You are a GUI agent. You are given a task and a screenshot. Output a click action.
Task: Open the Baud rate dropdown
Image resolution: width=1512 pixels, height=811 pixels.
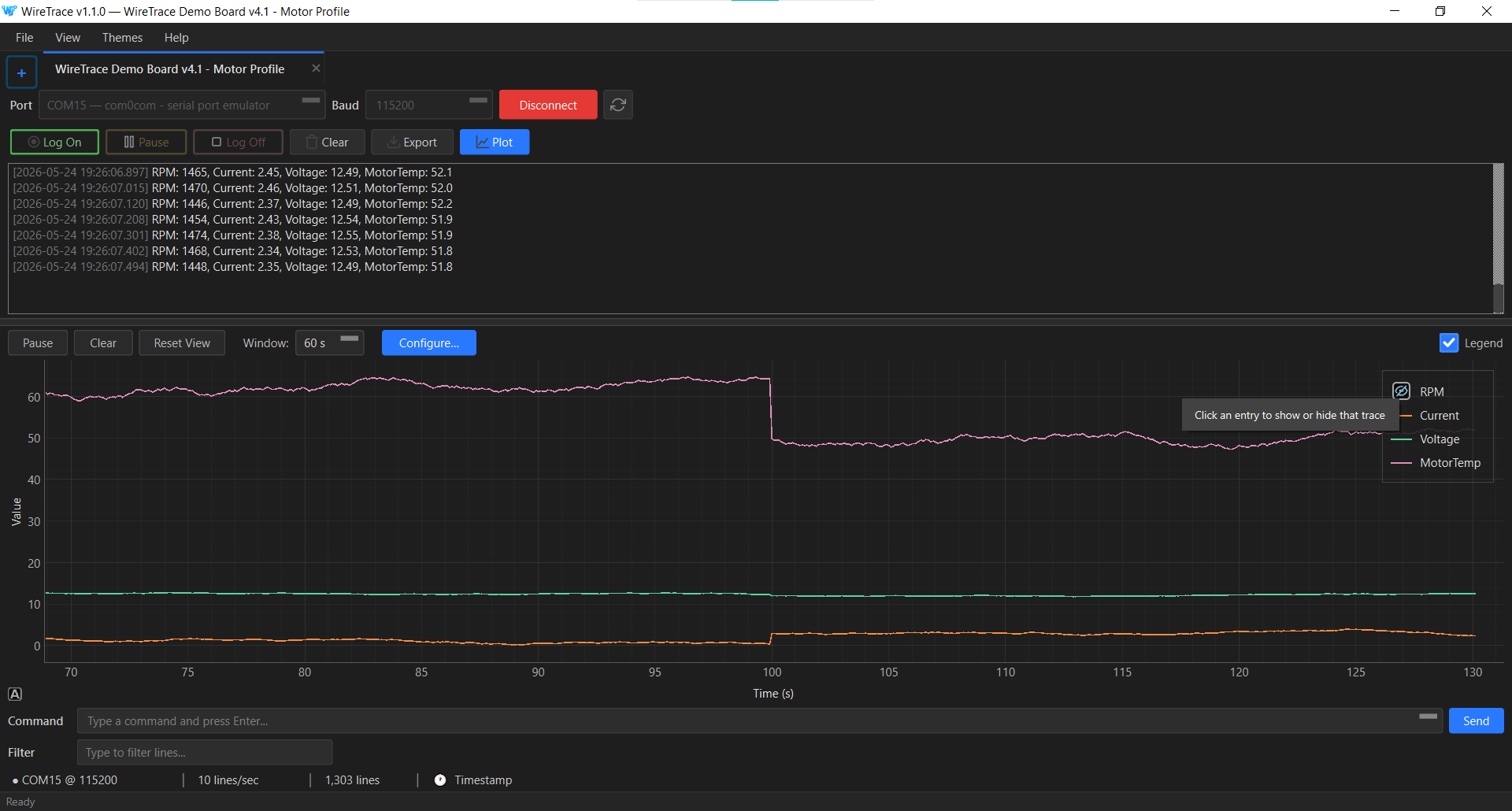point(429,105)
